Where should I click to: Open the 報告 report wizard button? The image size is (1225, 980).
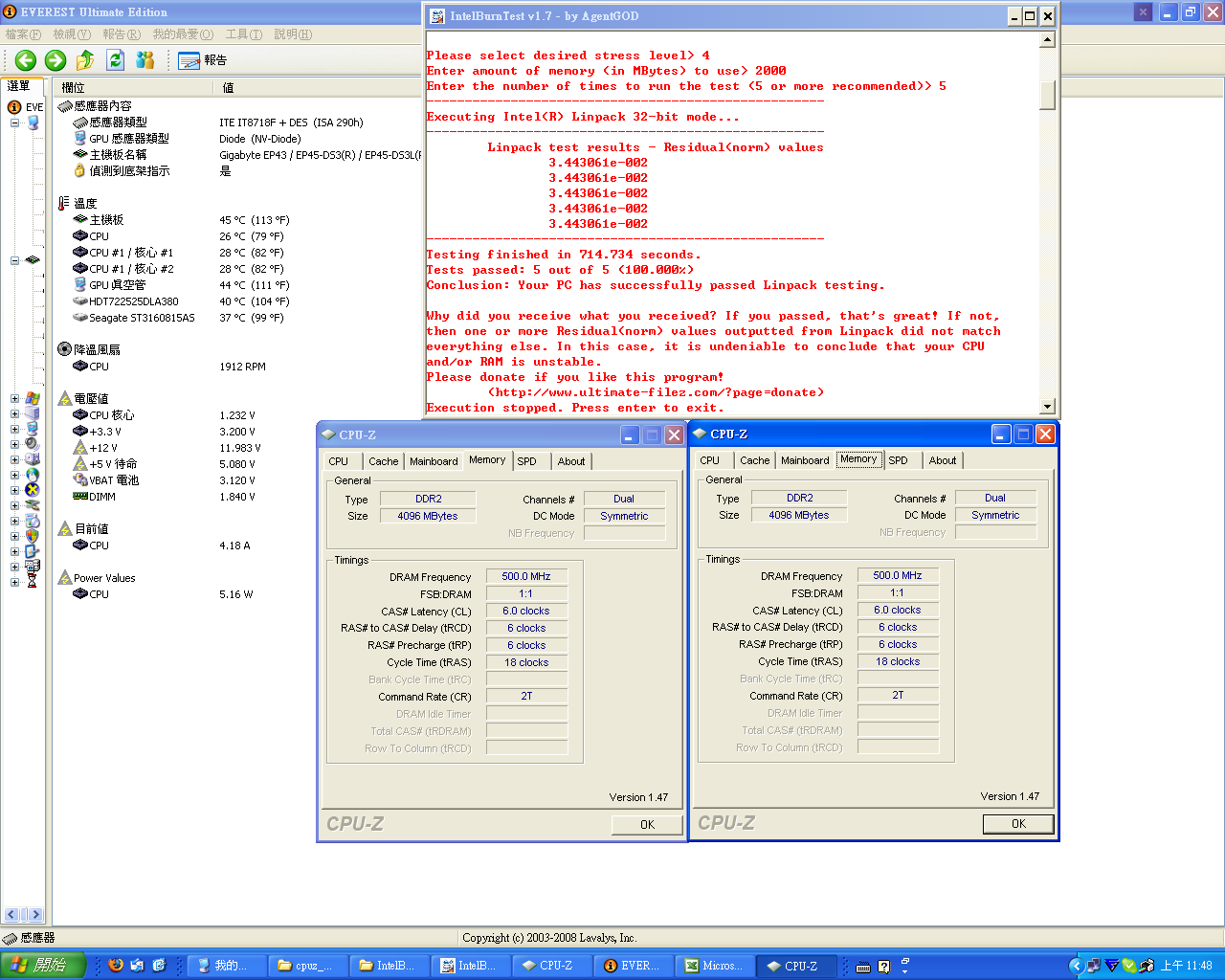202,60
